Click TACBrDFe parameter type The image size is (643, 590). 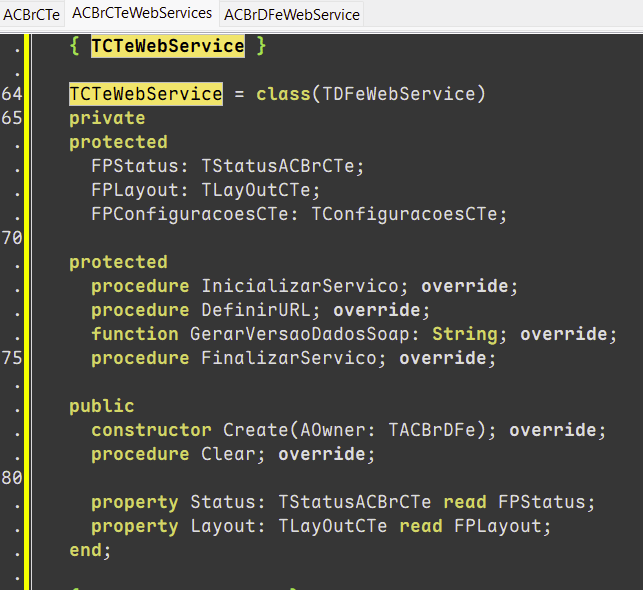432,430
